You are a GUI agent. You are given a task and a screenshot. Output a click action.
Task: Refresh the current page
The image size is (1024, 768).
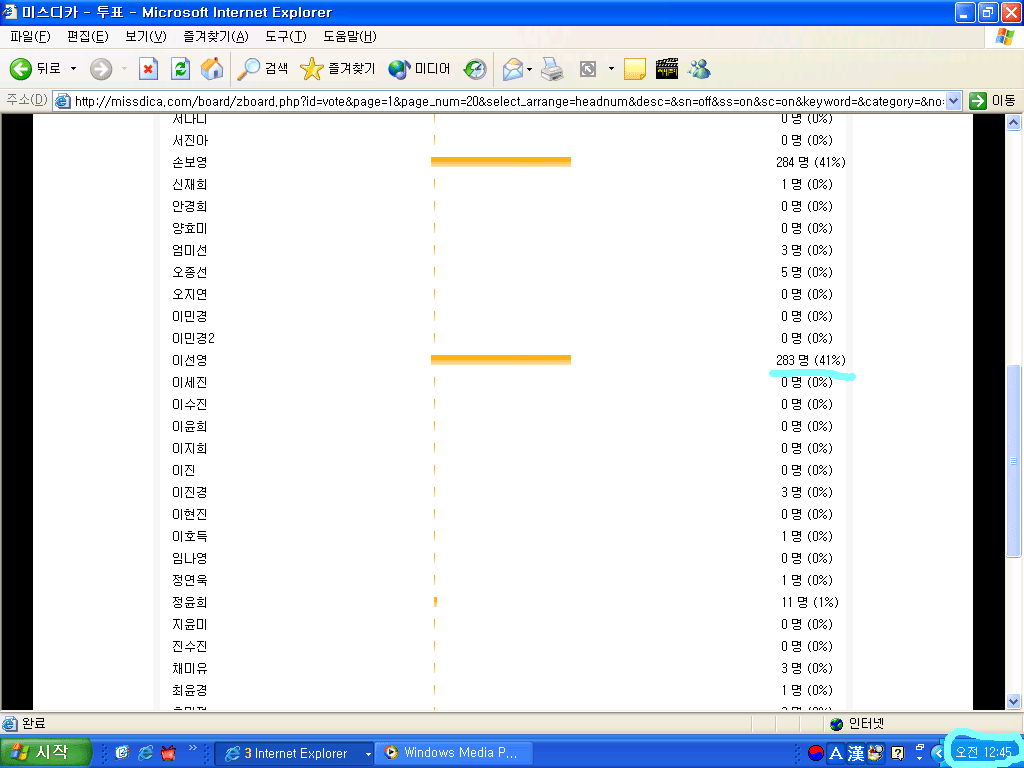coord(180,69)
